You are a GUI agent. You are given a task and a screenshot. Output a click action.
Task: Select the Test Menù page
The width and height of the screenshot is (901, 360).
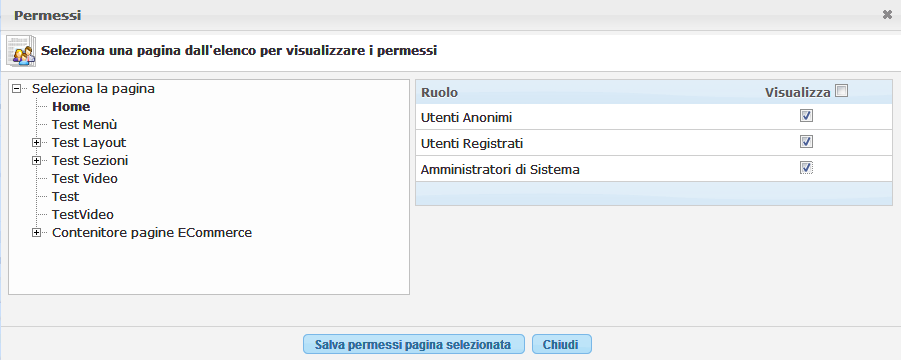[x=84, y=124]
